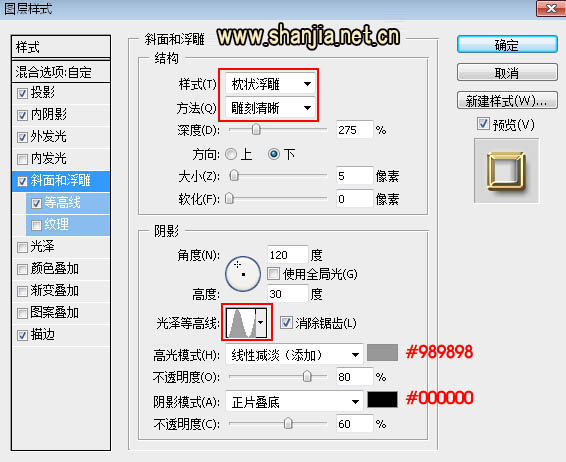Screen dimensions: 566x462
Task: Click the 深度 slider handle
Action: 256,130
